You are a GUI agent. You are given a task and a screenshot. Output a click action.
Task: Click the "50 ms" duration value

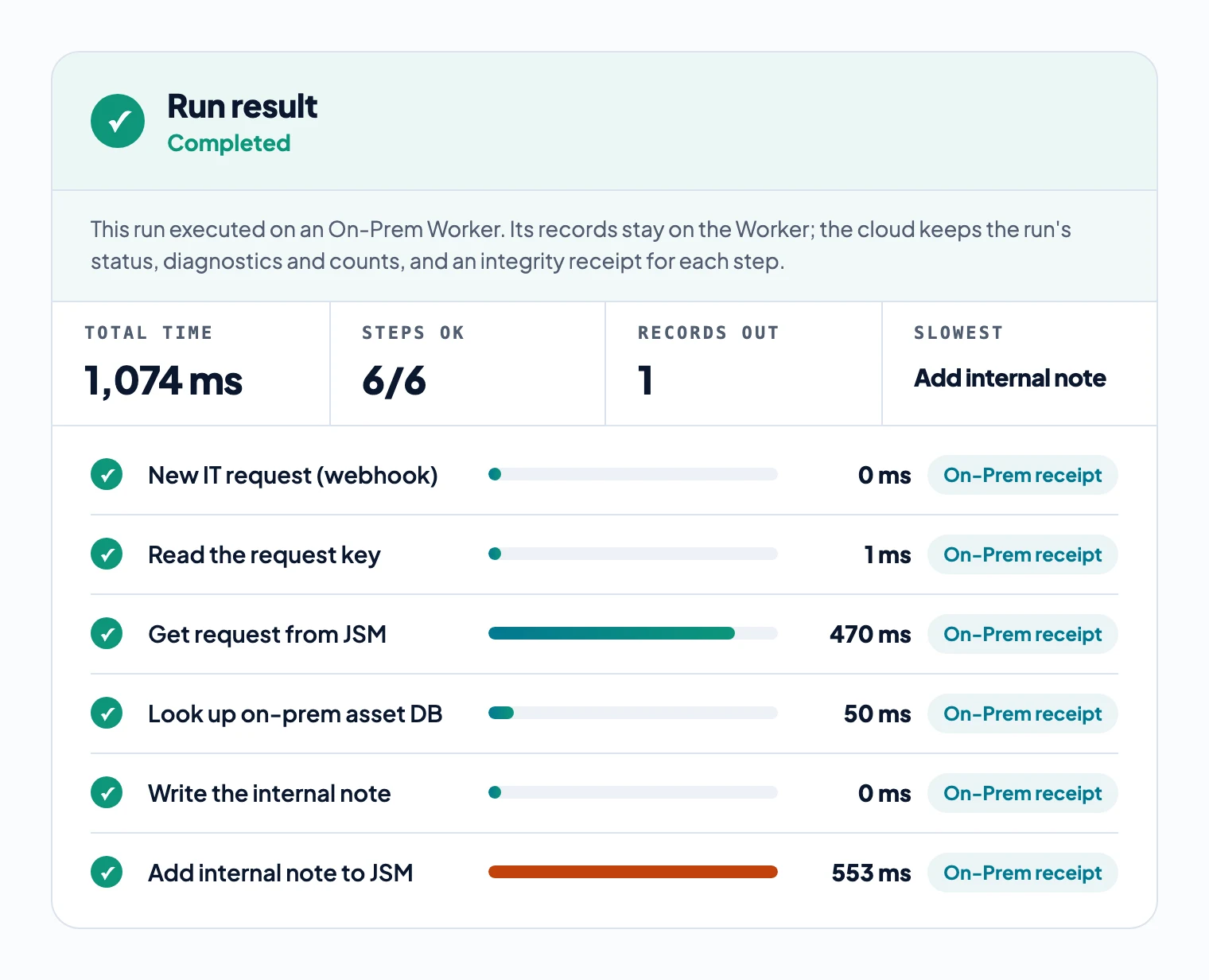point(877,714)
